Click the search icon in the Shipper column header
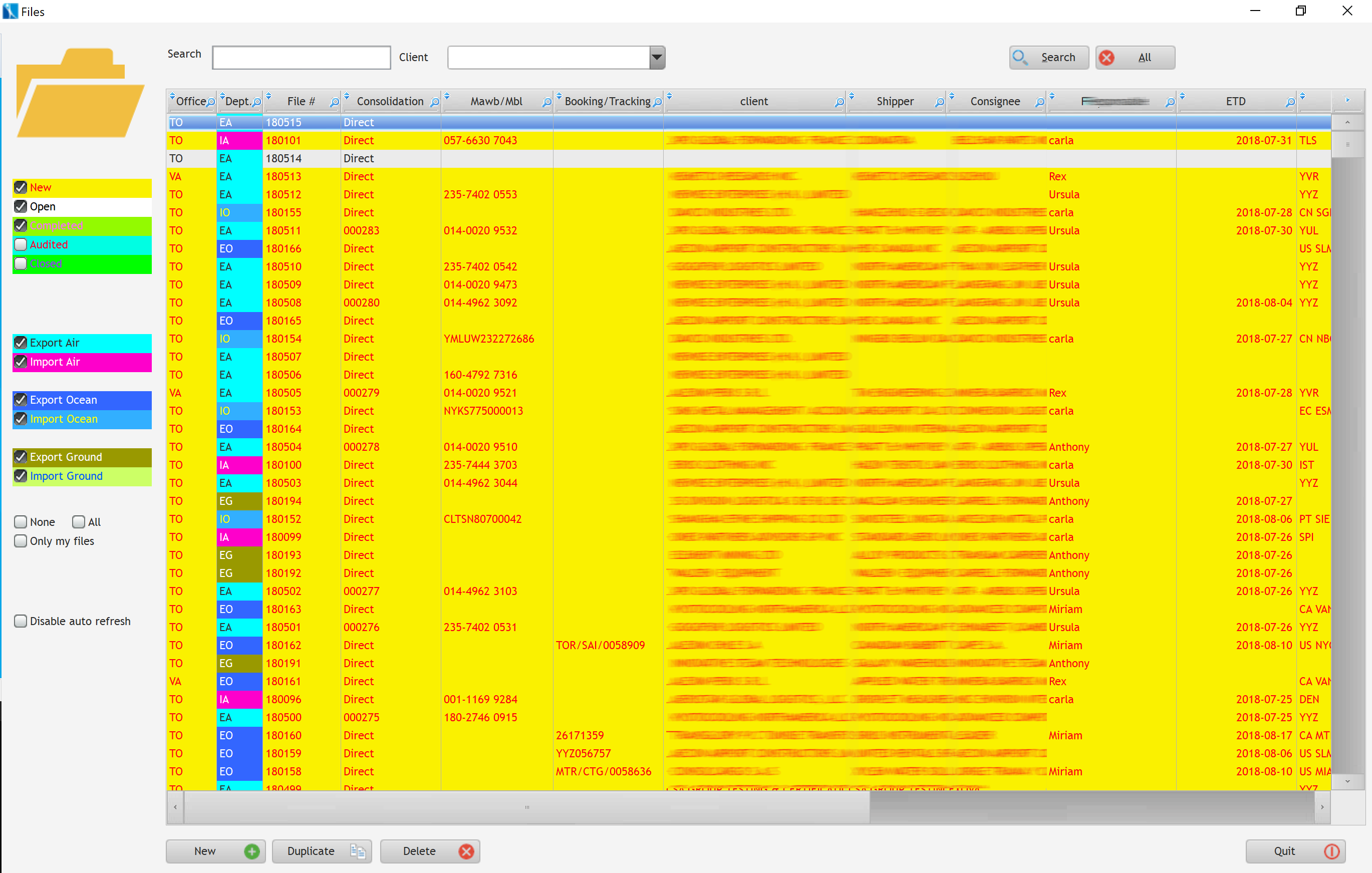The height and width of the screenshot is (873, 1372). click(x=940, y=102)
